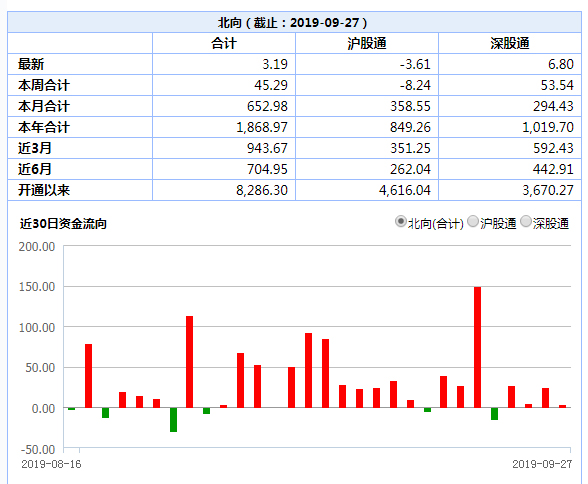Click the value 943.67 in 近3月 row

tap(267, 148)
